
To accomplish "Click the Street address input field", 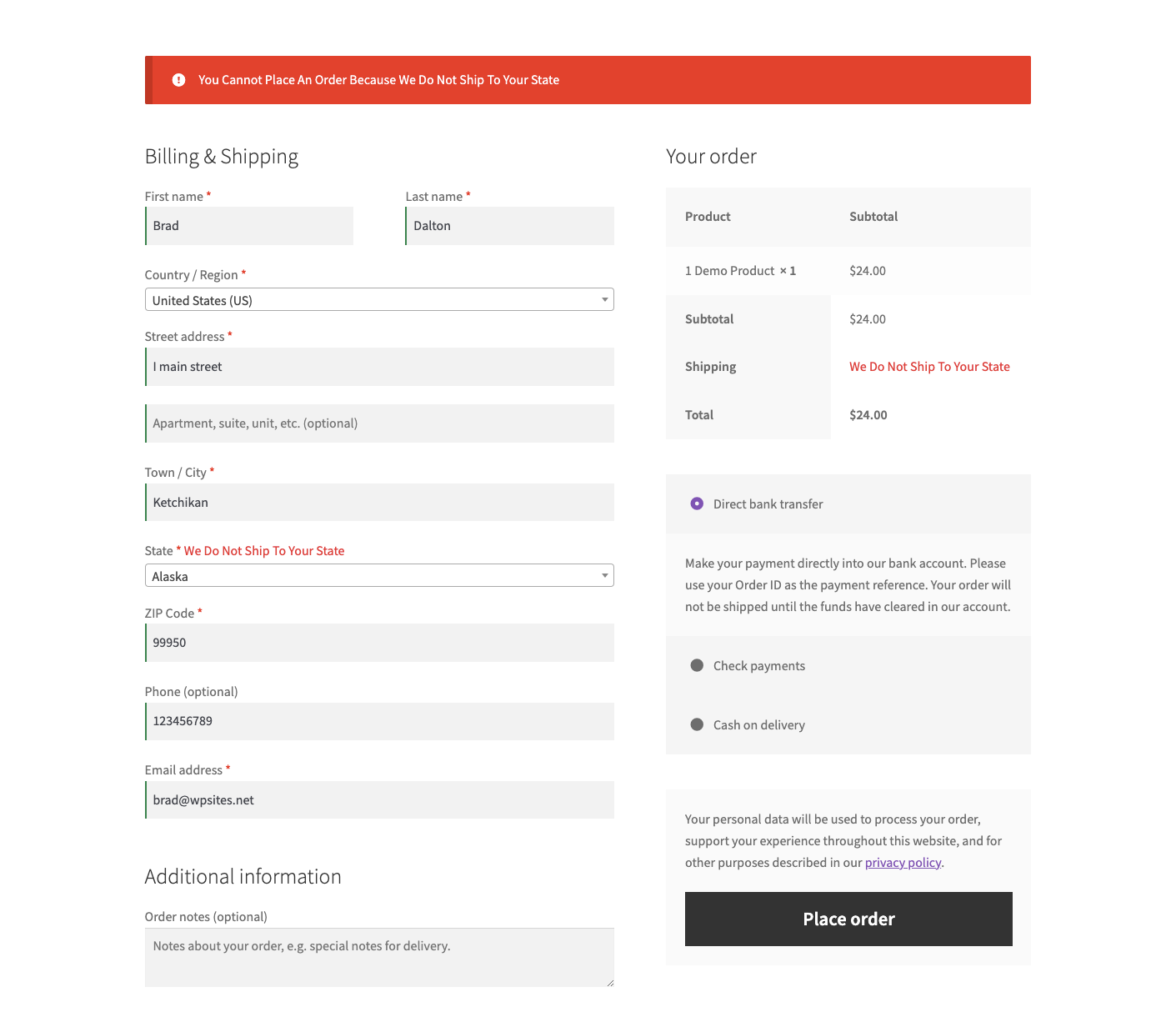I will (x=379, y=367).
